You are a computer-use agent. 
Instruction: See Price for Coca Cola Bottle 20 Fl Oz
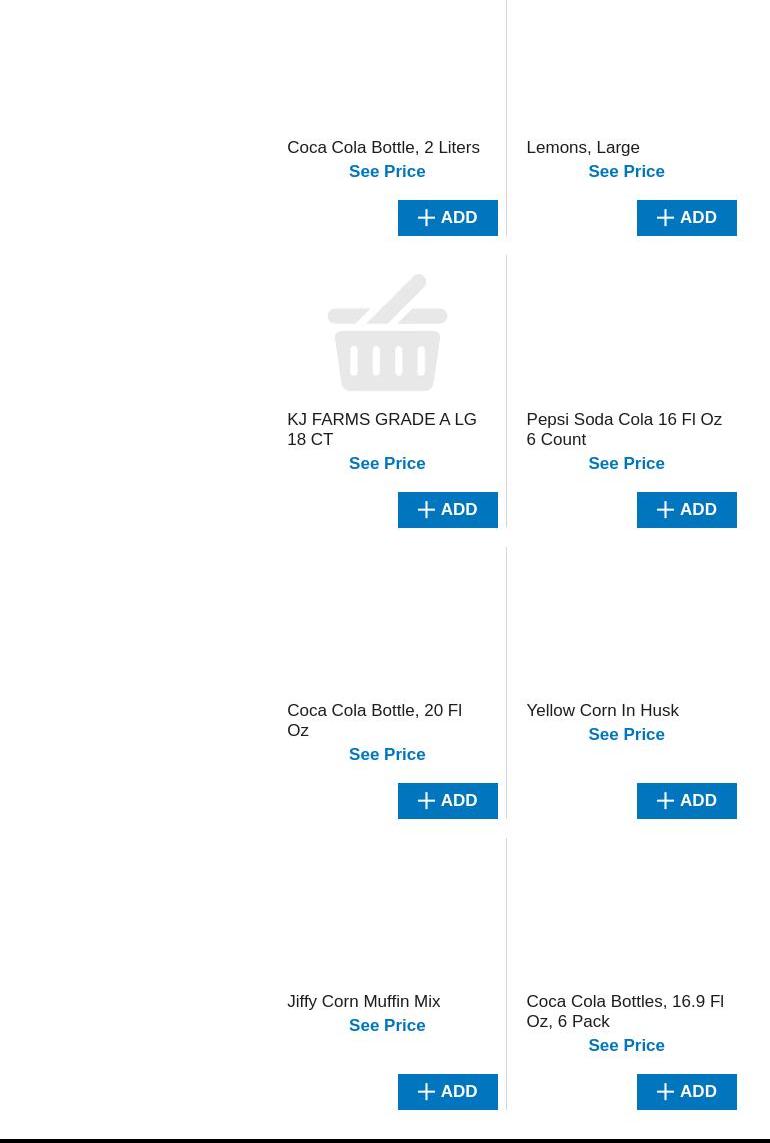click(387, 755)
